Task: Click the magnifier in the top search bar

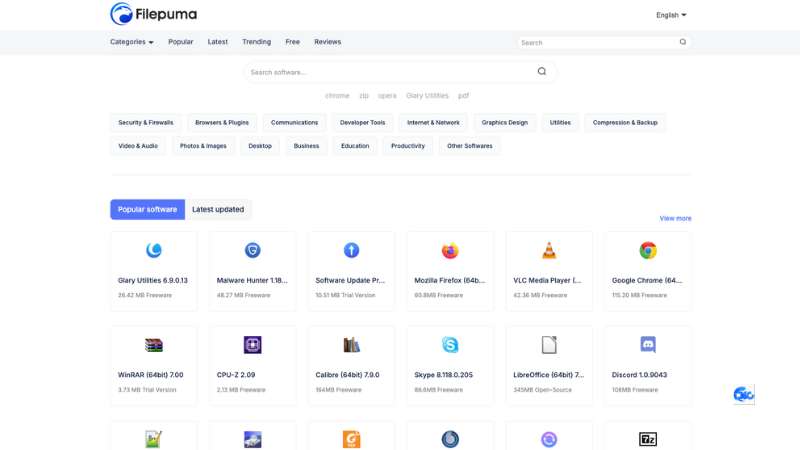Action: coord(683,42)
